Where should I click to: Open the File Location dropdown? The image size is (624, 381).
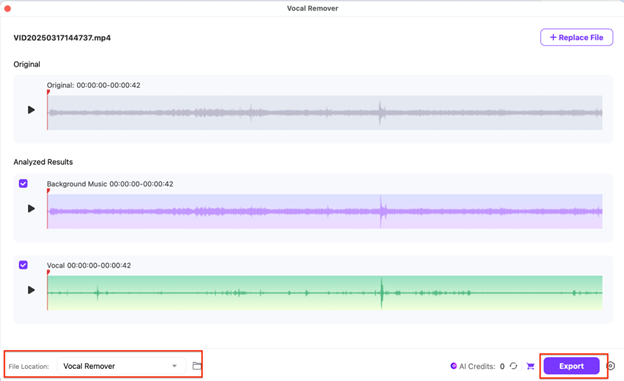(x=121, y=366)
